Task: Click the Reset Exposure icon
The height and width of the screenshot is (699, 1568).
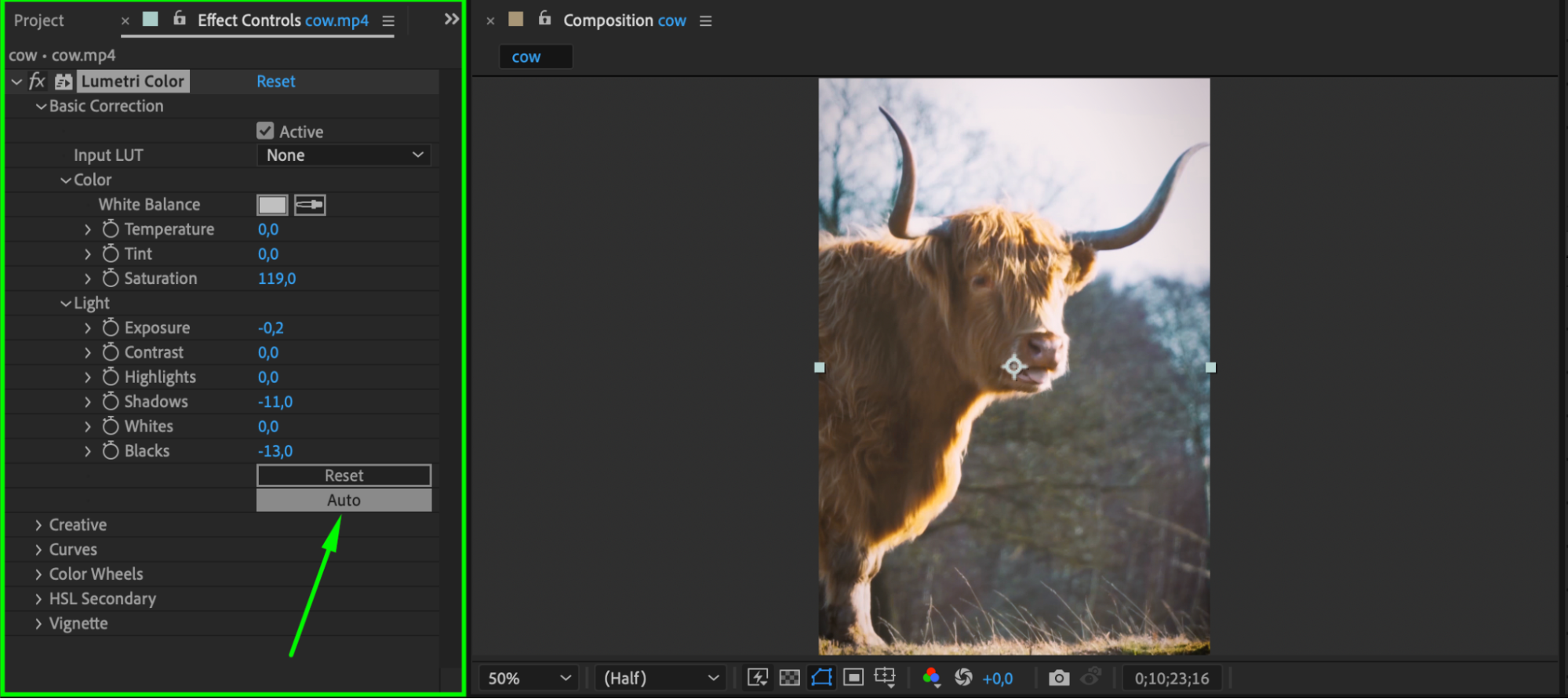Action: click(963, 678)
